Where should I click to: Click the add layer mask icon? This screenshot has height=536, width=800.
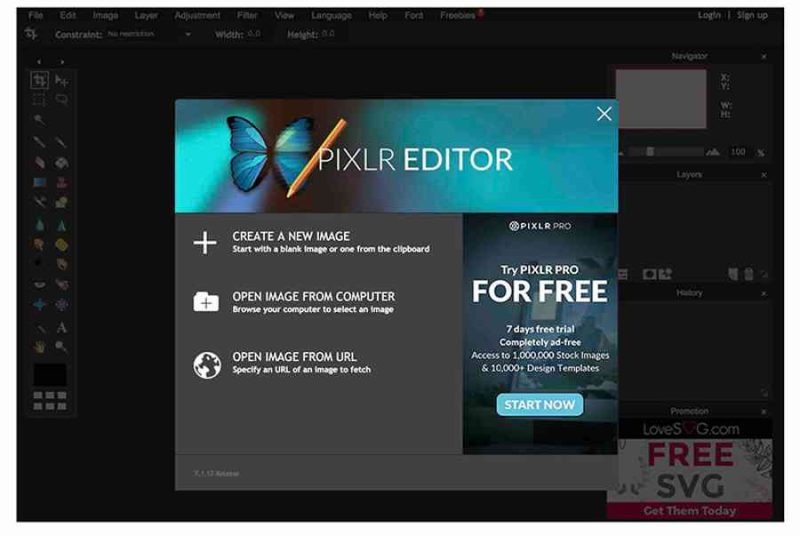(x=649, y=274)
